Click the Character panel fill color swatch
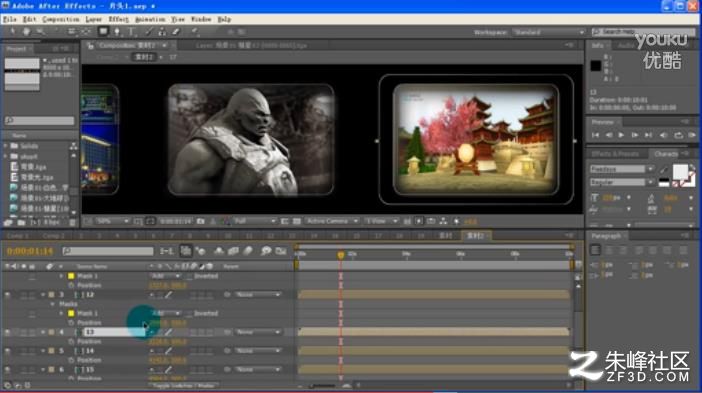This screenshot has height=393, width=702. point(681,171)
